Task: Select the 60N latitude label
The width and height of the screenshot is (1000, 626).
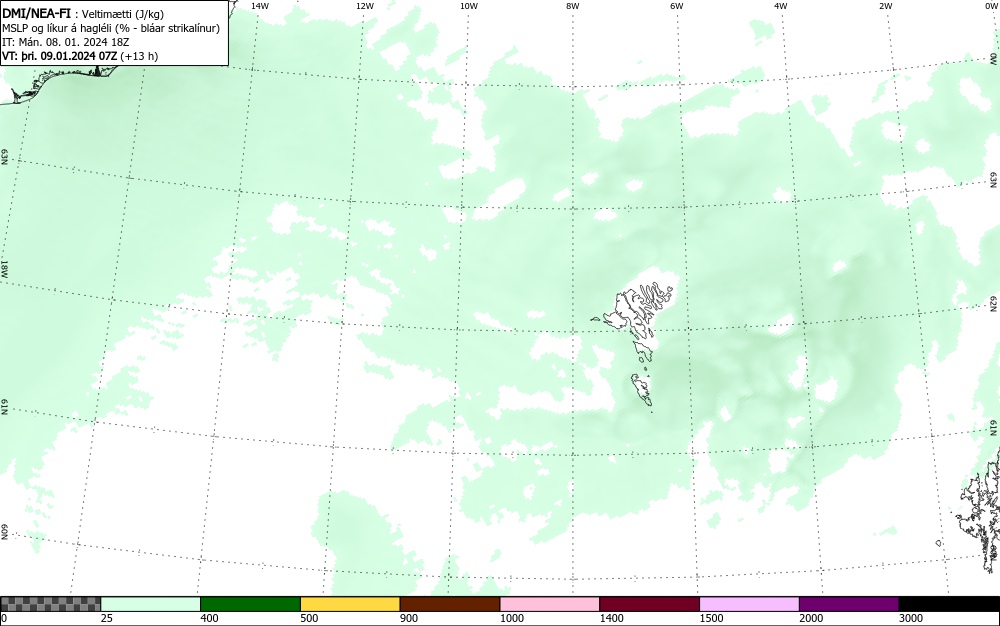Action: [4, 533]
